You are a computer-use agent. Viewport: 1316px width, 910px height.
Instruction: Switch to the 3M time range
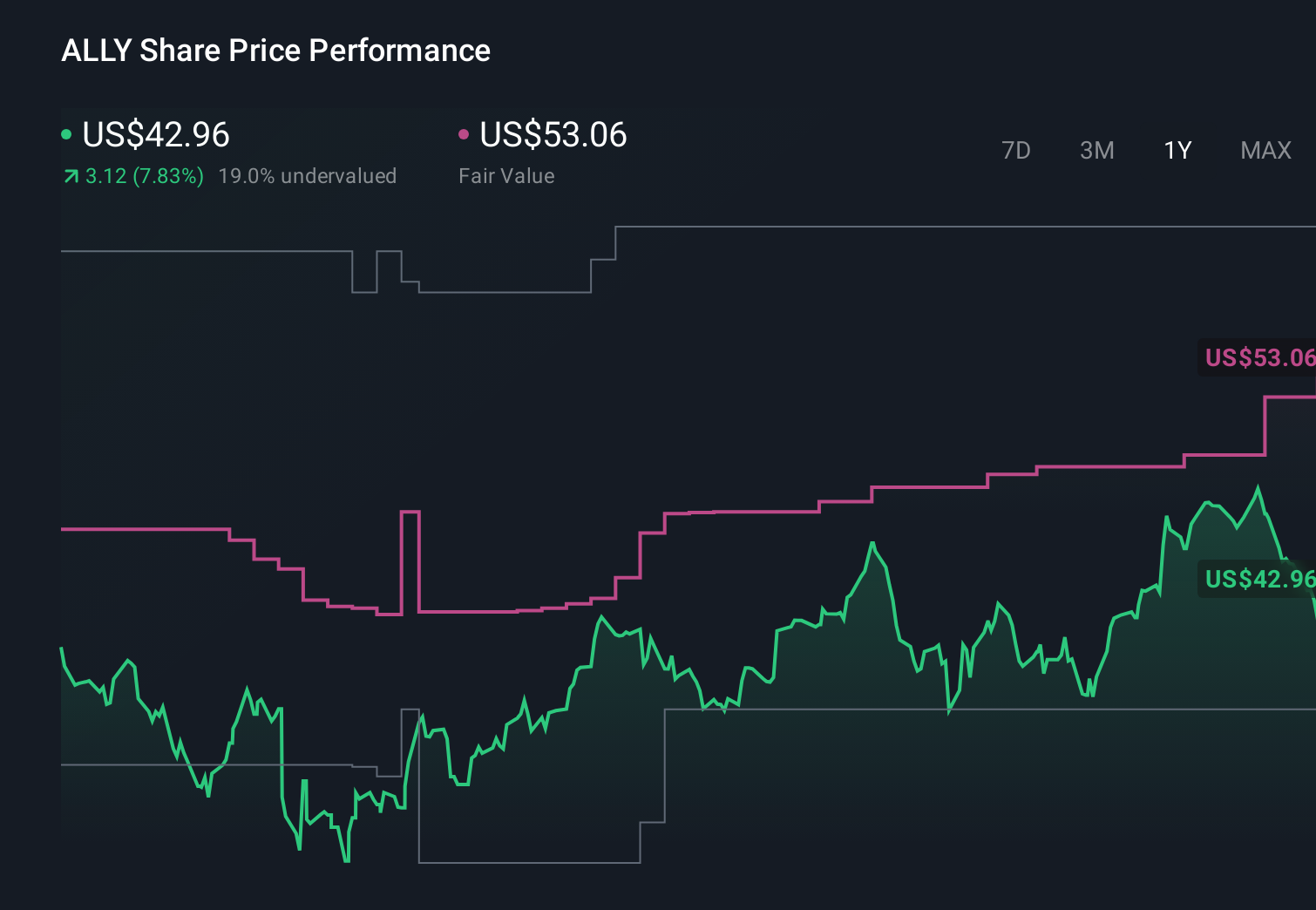(1096, 150)
